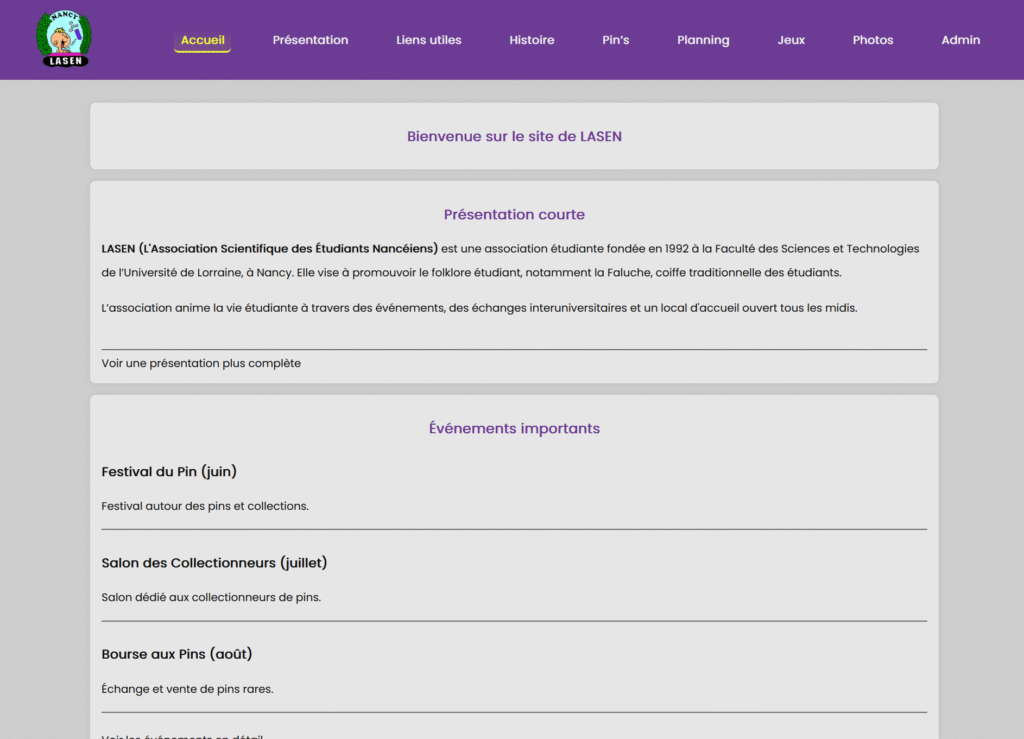Open the Pin's section
Image resolution: width=1024 pixels, height=739 pixels.
pyautogui.click(x=615, y=40)
